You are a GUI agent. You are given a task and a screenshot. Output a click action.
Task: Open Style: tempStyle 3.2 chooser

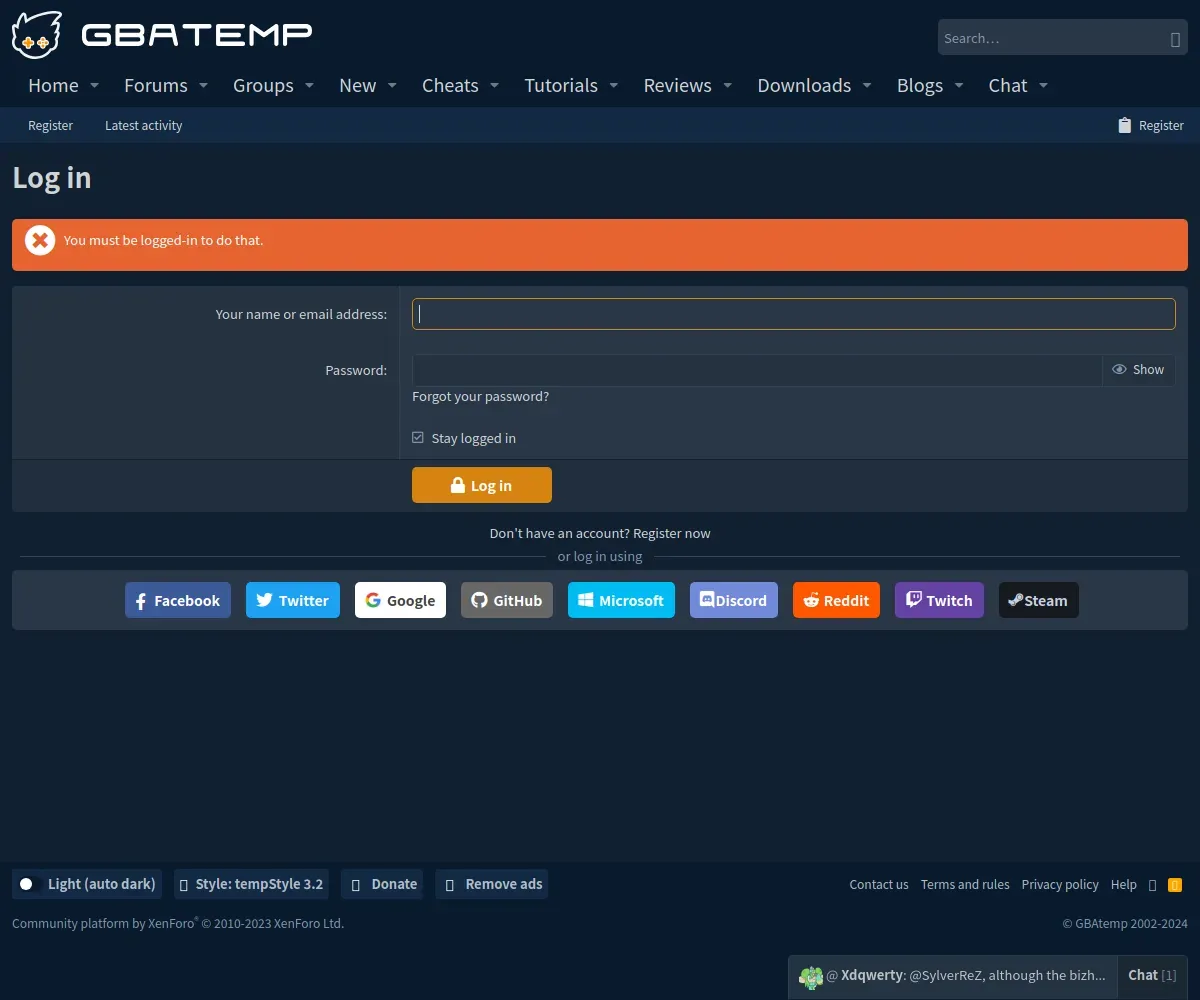pos(251,884)
